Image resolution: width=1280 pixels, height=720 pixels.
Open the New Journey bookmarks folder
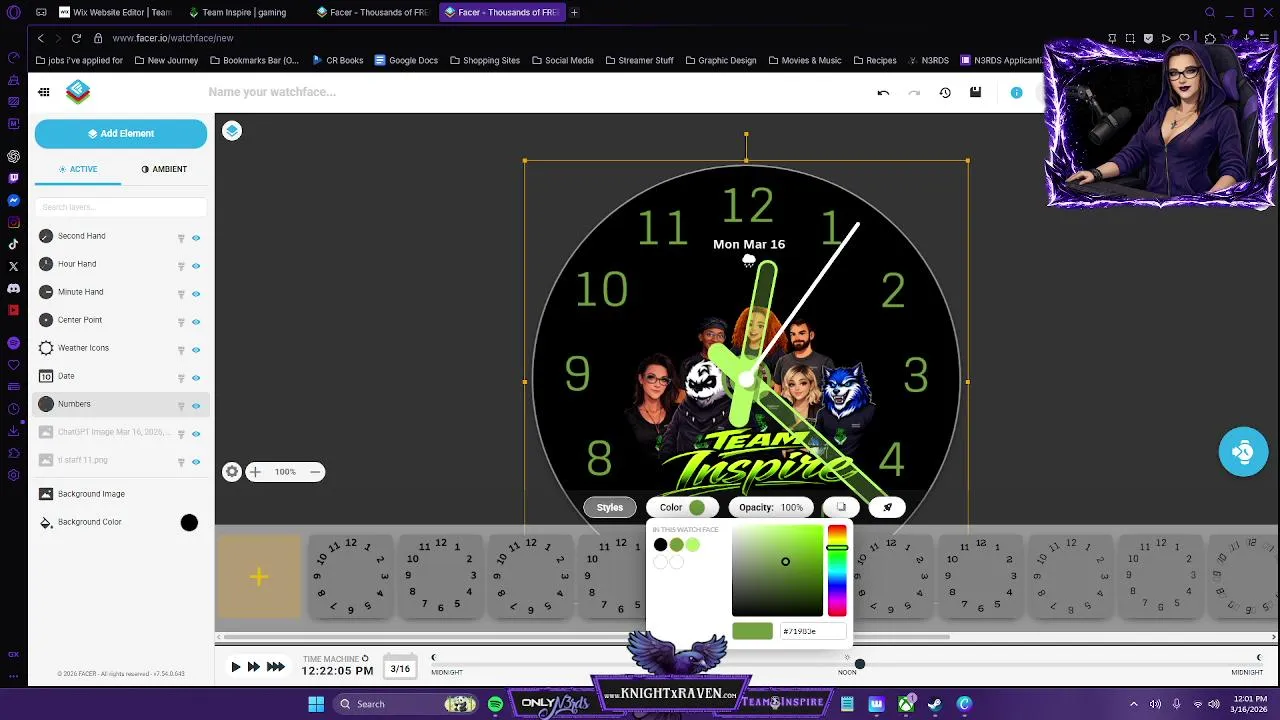166,60
